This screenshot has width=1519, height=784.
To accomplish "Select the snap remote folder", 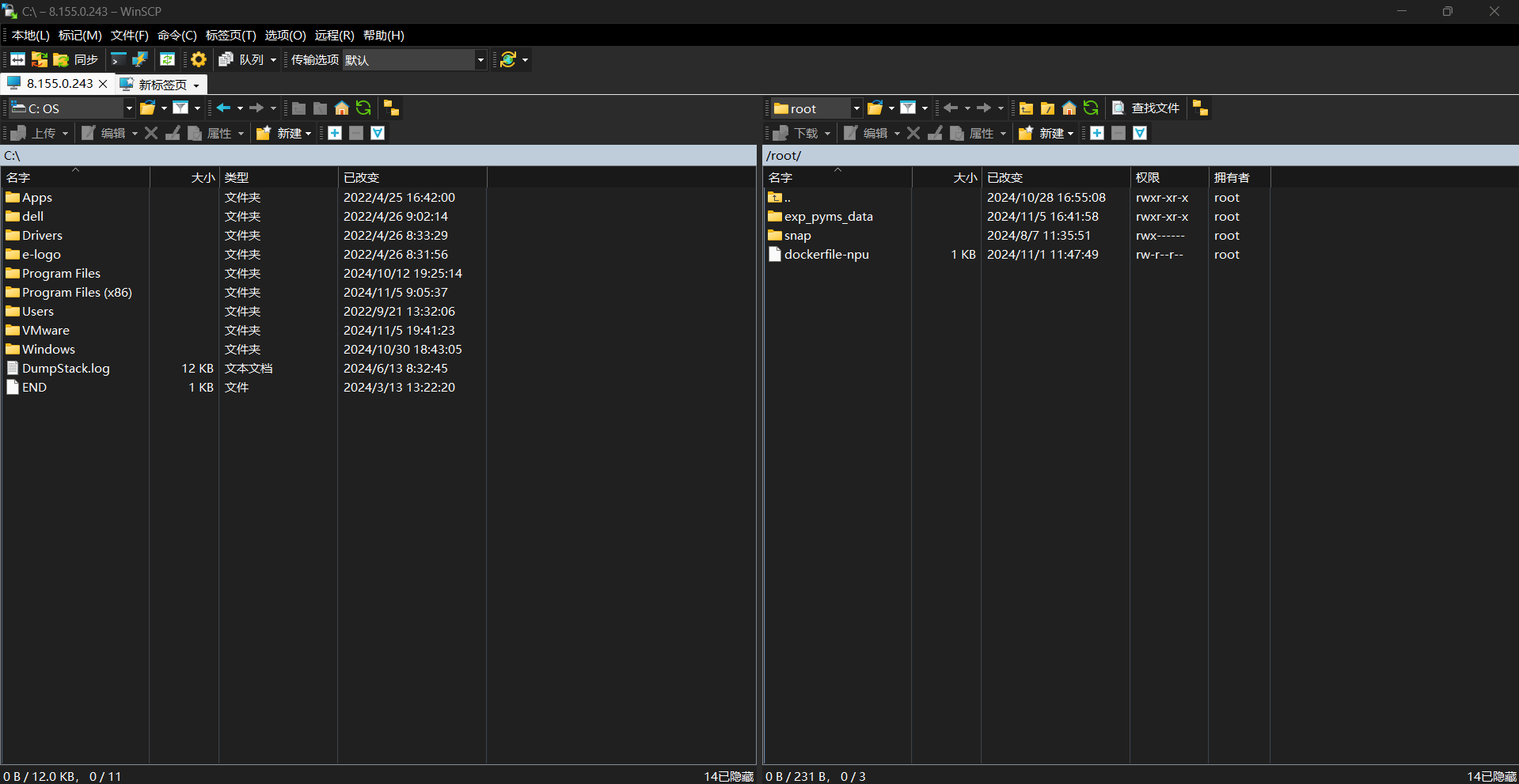I will (797, 235).
